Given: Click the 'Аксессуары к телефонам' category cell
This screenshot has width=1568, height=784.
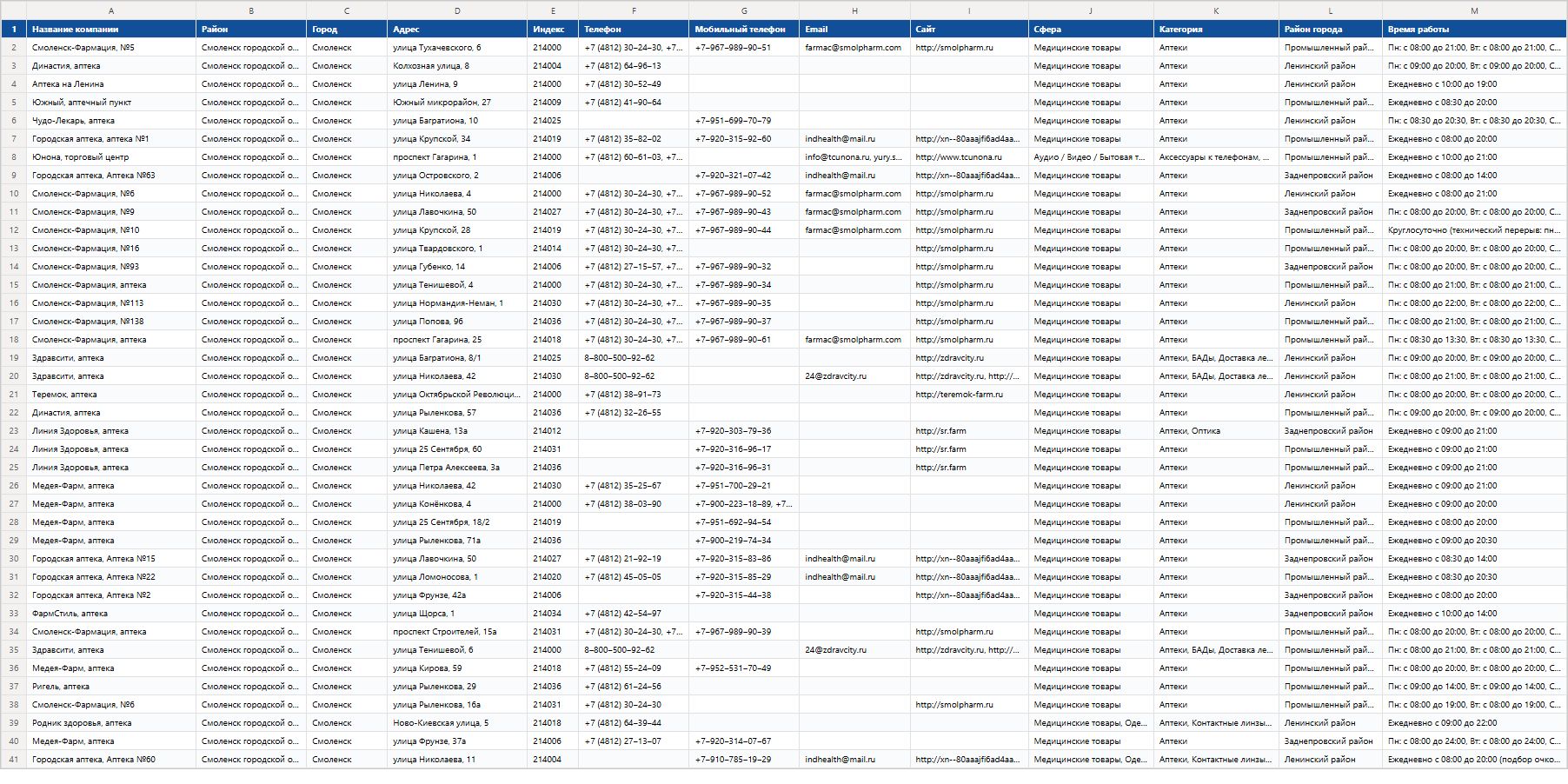Looking at the screenshot, I should point(1216,157).
